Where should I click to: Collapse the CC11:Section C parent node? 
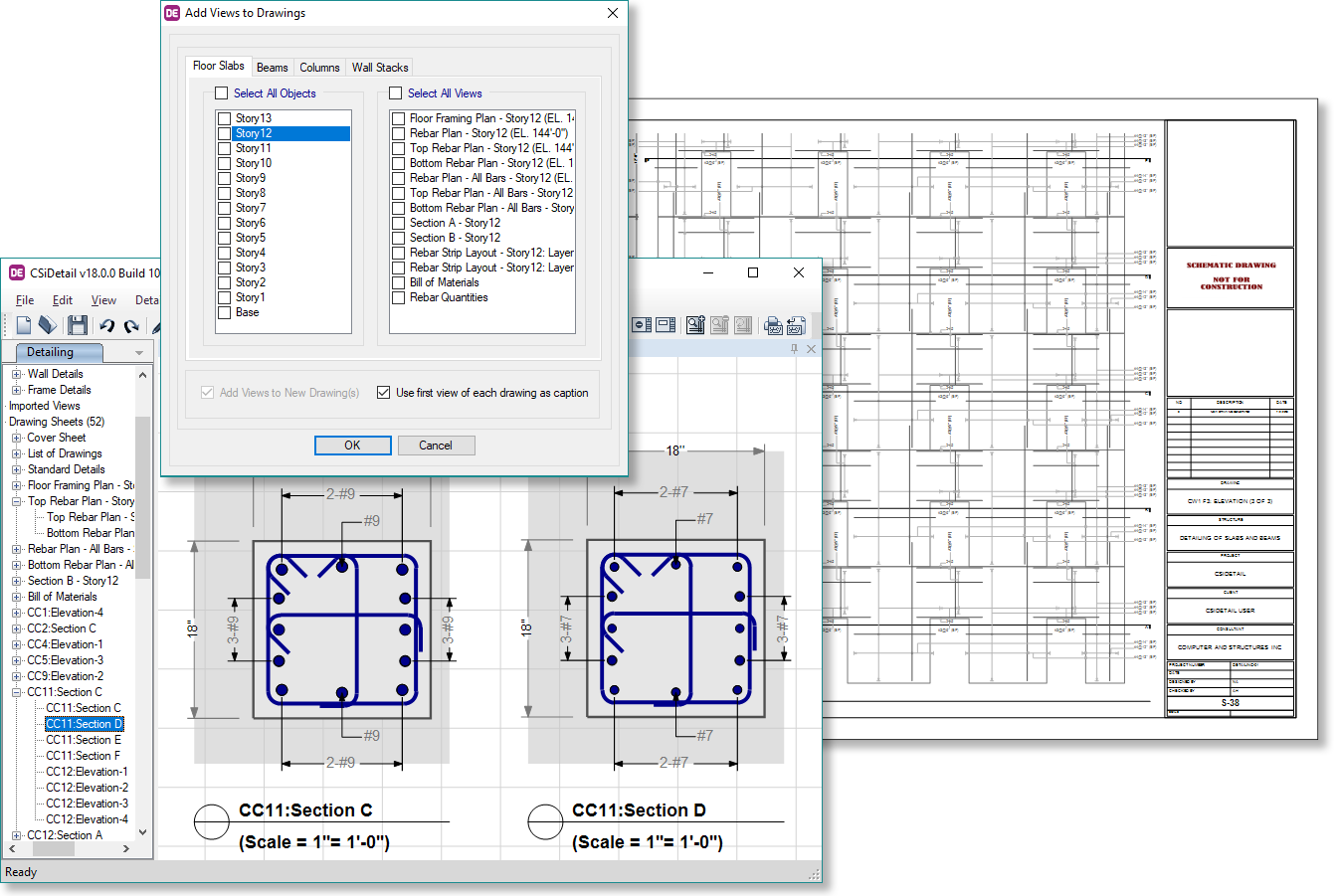click(x=17, y=692)
